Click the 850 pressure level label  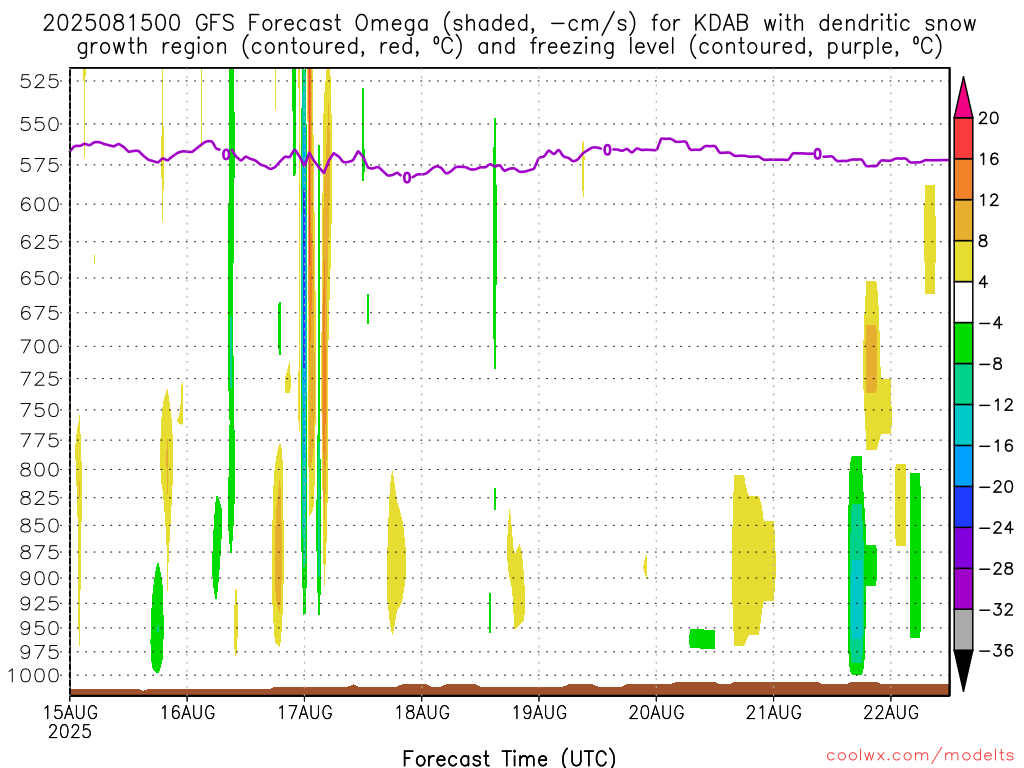pyautogui.click(x=40, y=526)
